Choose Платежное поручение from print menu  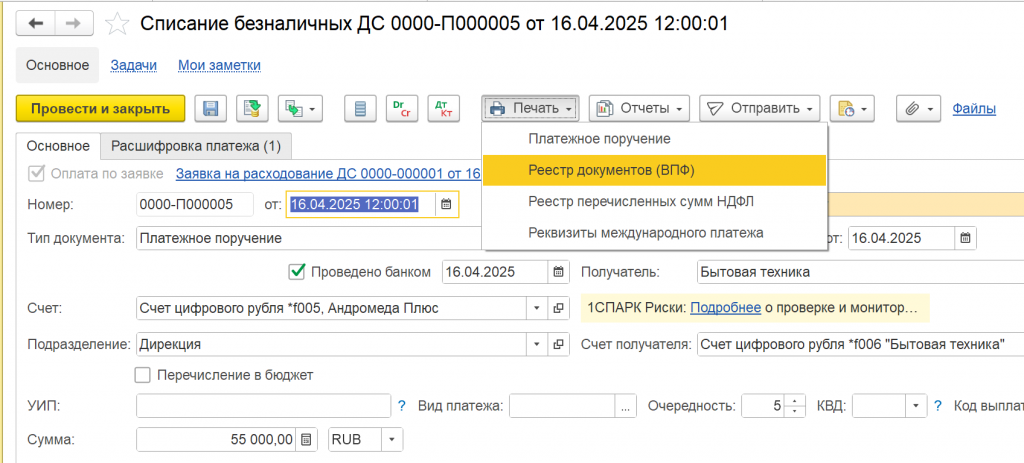[654, 139]
